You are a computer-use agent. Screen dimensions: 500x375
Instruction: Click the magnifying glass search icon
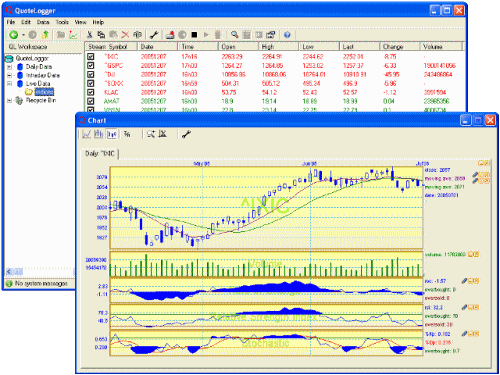(x=235, y=35)
